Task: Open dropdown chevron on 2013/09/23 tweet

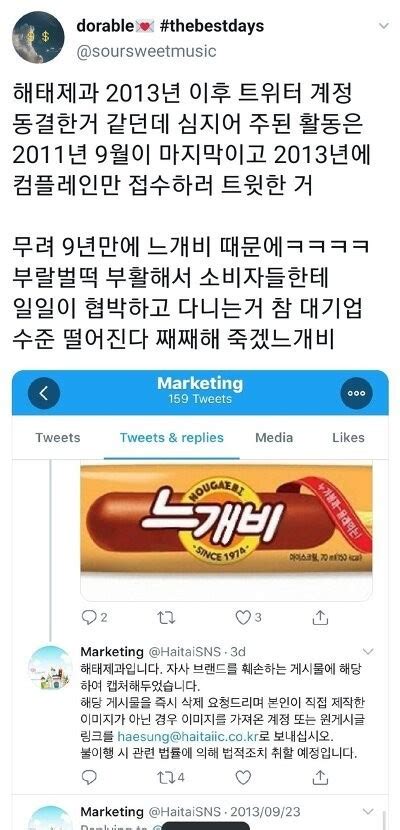Action: point(368,811)
